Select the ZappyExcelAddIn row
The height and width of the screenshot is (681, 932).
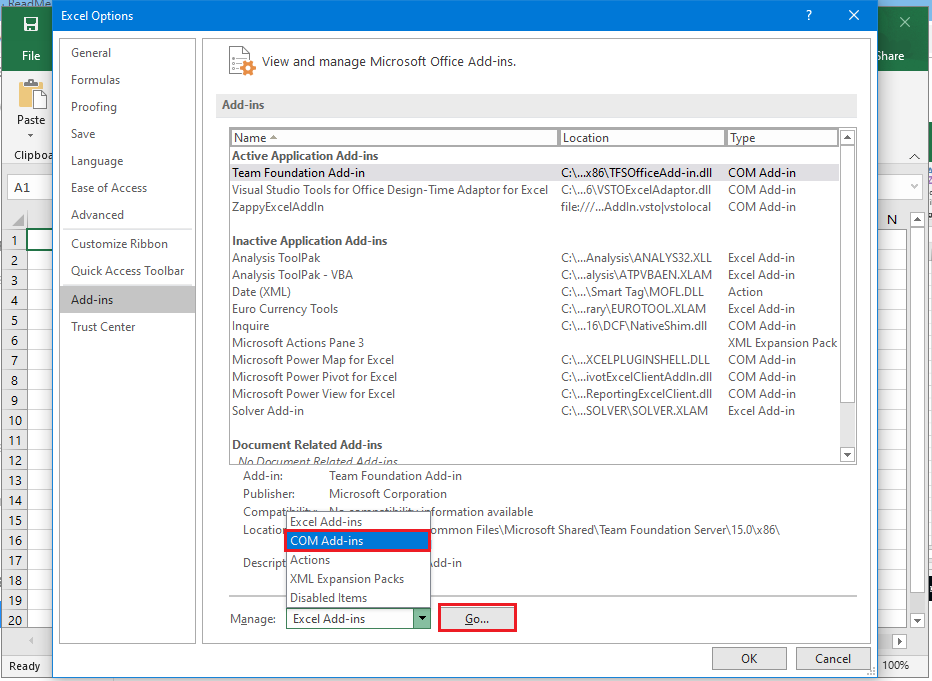point(534,207)
